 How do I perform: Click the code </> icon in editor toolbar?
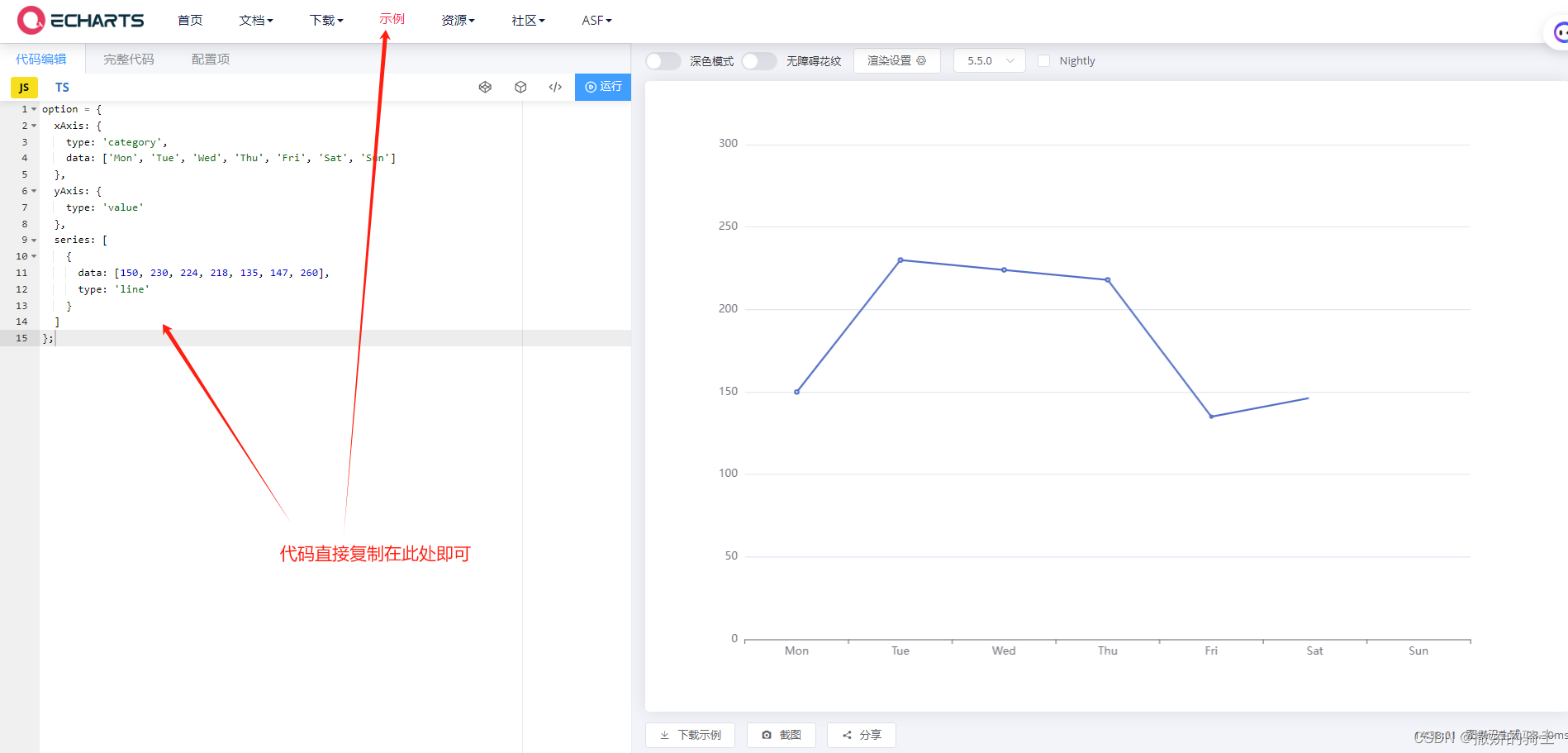point(554,87)
